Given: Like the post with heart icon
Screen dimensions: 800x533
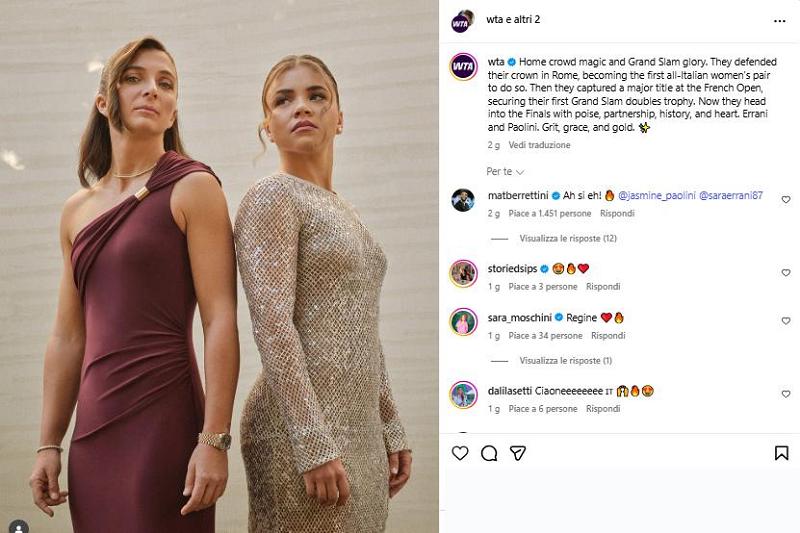Looking at the screenshot, I should point(460,453).
